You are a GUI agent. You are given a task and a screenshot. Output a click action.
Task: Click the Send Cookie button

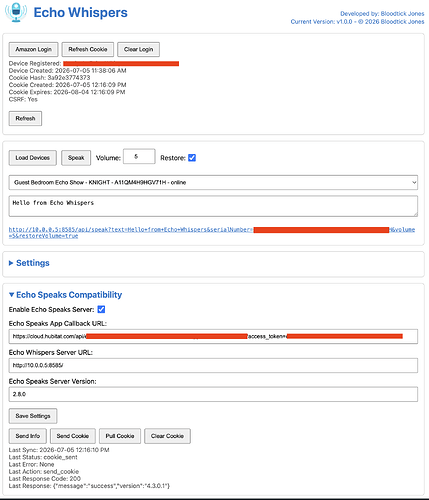pos(73,436)
